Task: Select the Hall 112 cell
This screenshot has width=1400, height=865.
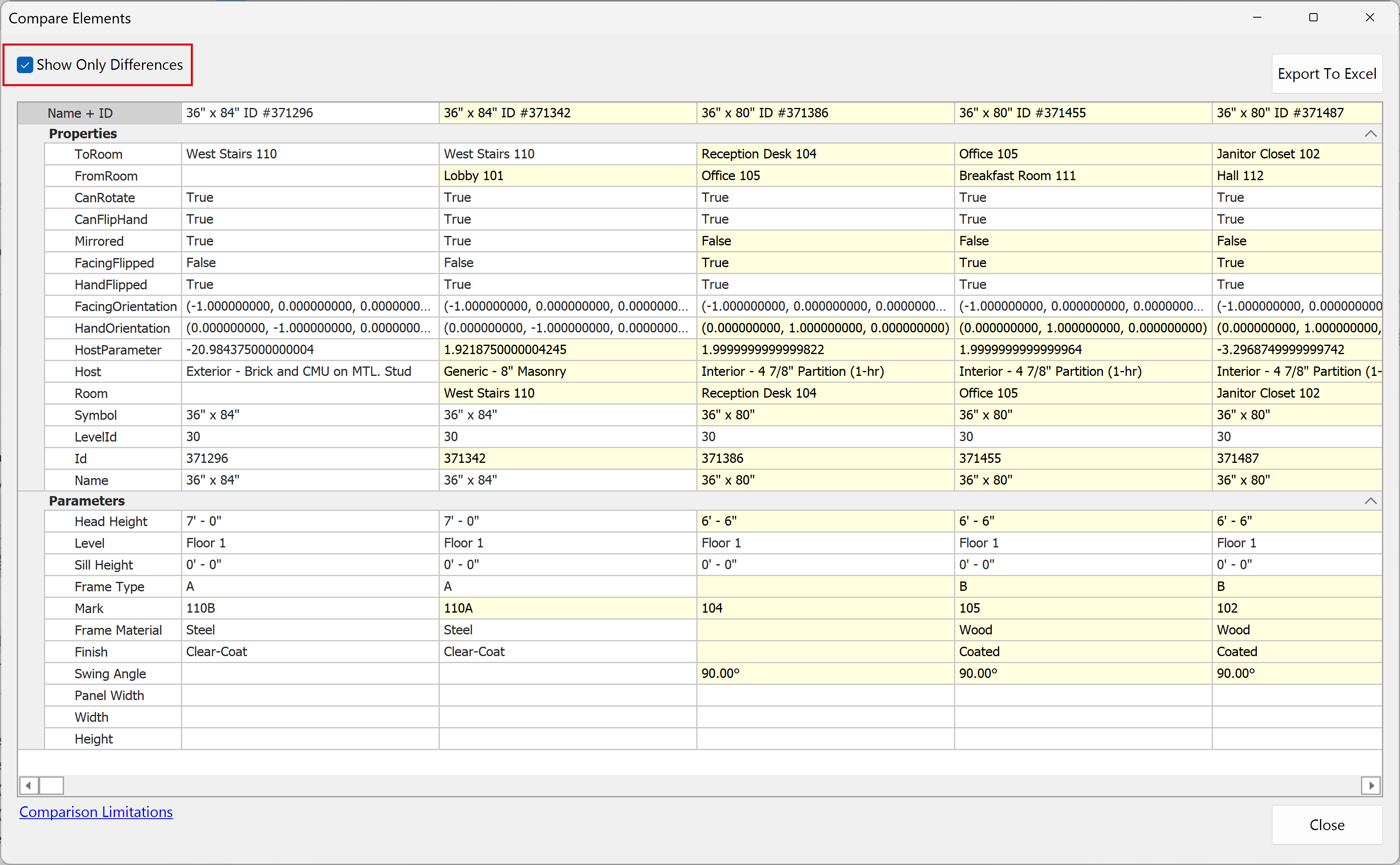Action: coord(1297,176)
